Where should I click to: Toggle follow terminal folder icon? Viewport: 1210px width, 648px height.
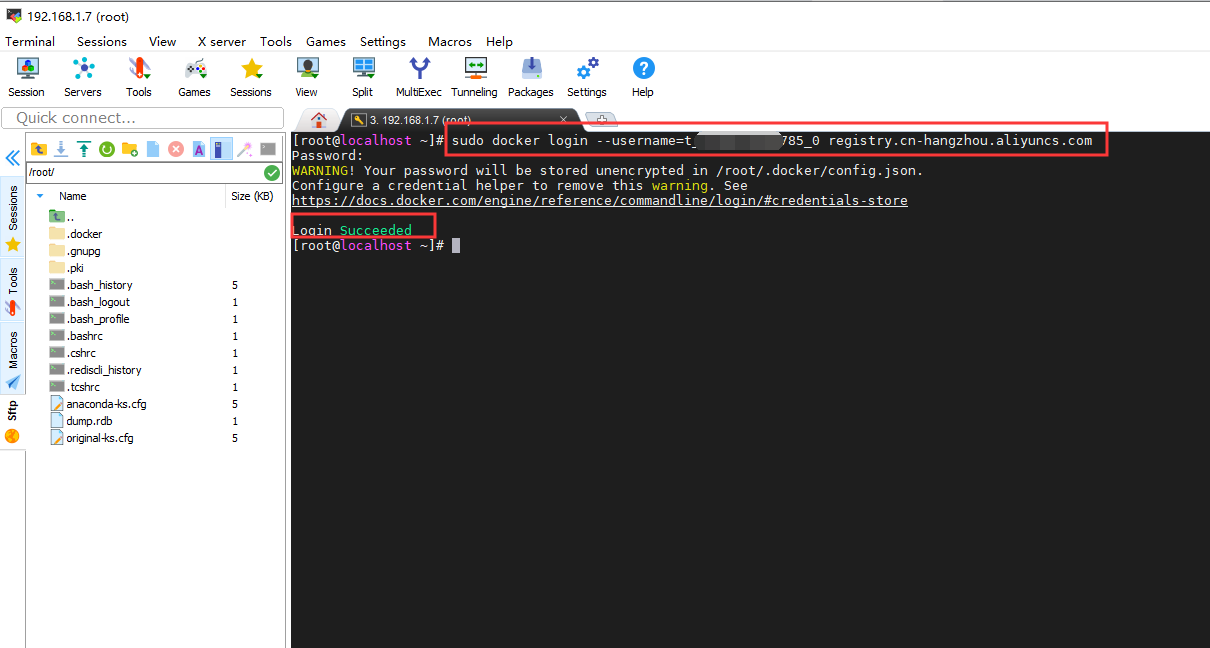(221, 149)
